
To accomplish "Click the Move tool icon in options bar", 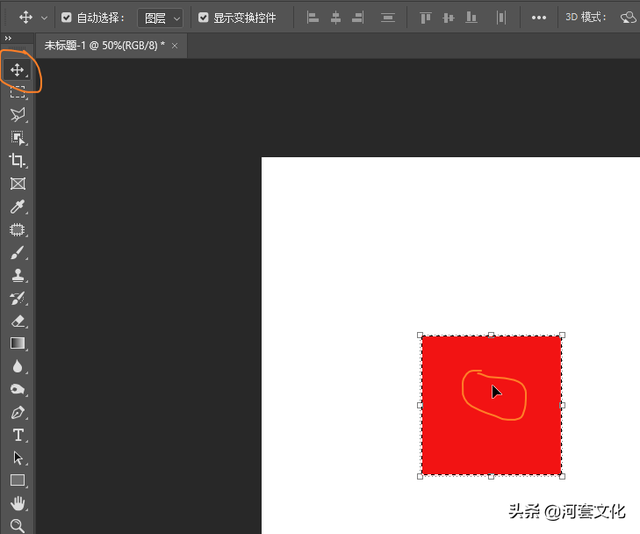I will [26, 18].
